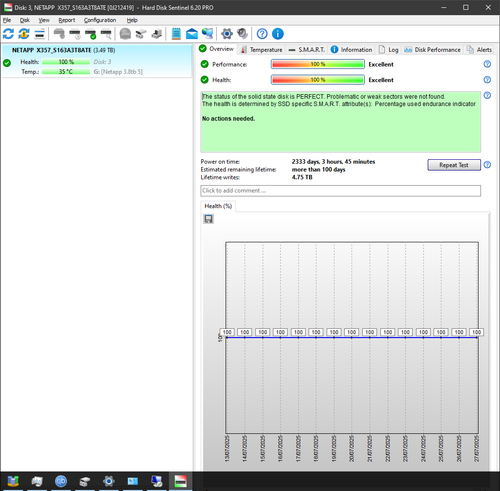The image size is (500, 491).
Task: Switch to the Overview tab
Action: [217, 49]
